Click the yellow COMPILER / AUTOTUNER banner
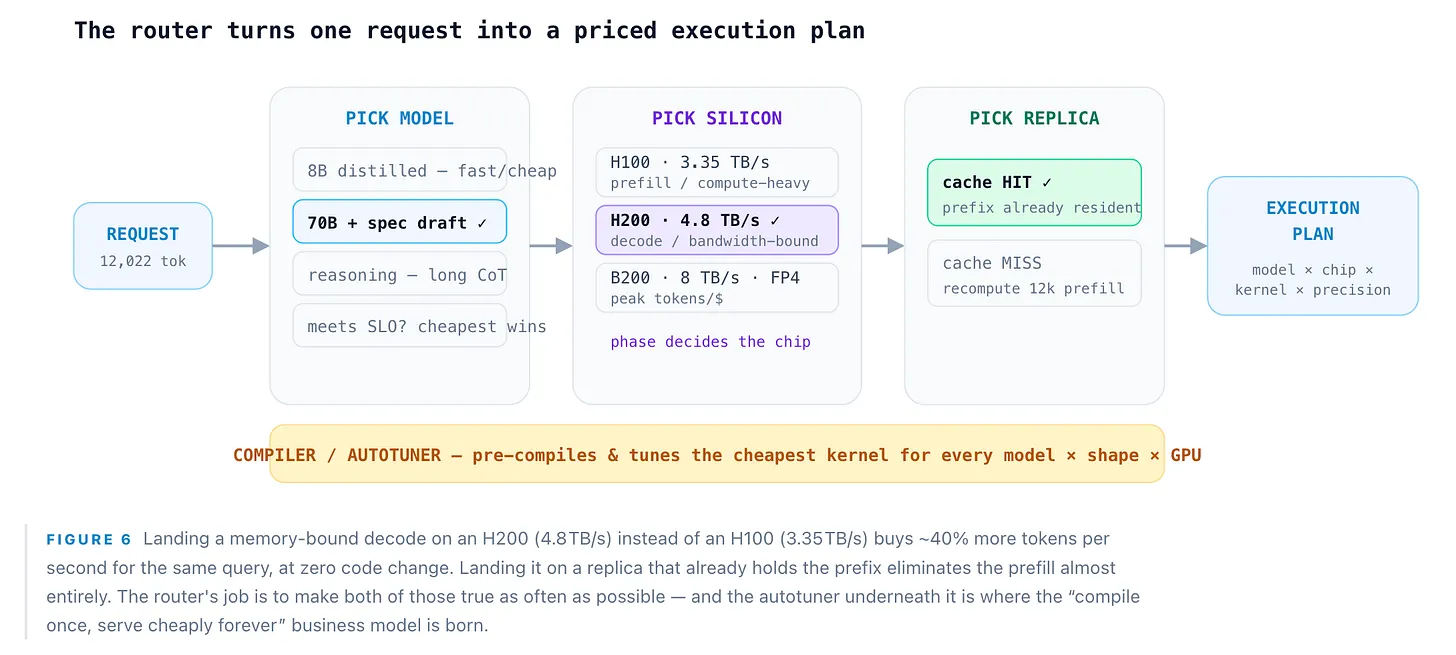1456x655 pixels. pyautogui.click(x=717, y=454)
